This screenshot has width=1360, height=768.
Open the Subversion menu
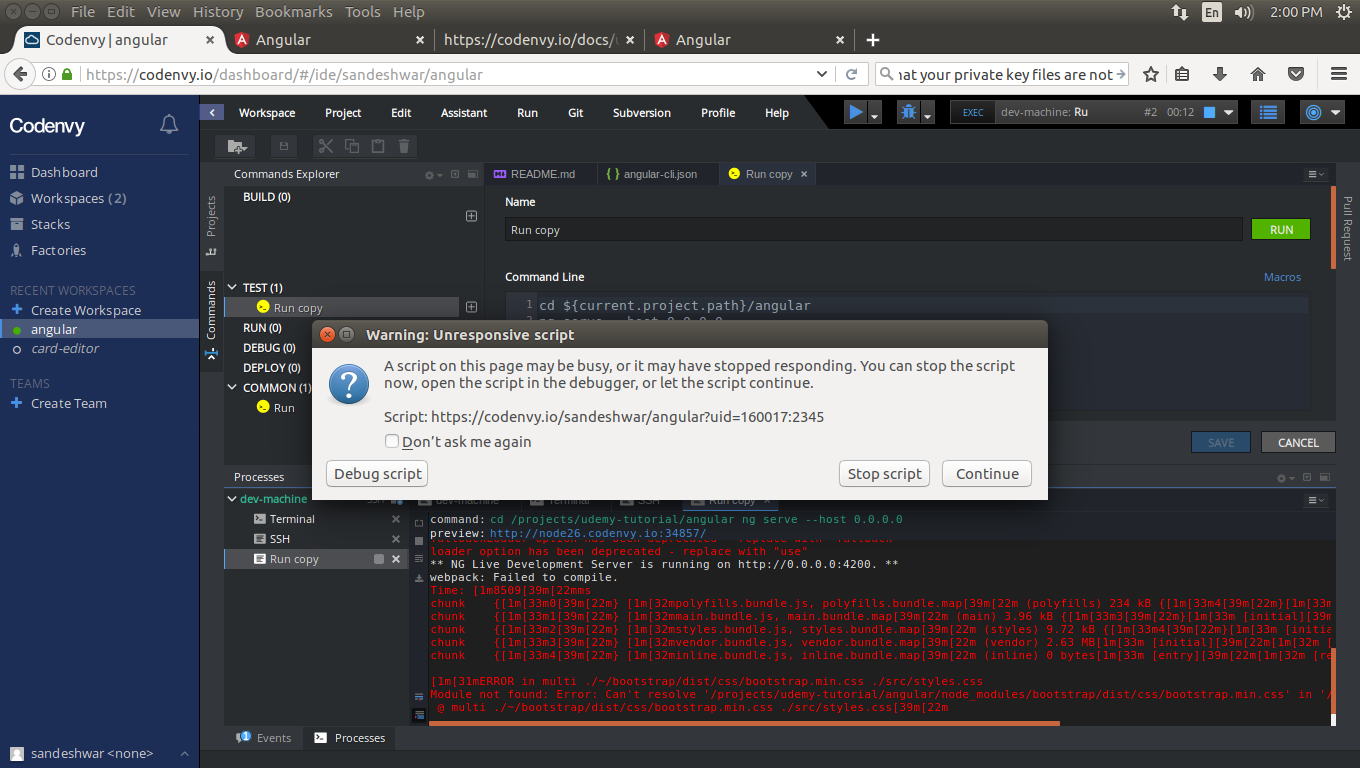(641, 113)
